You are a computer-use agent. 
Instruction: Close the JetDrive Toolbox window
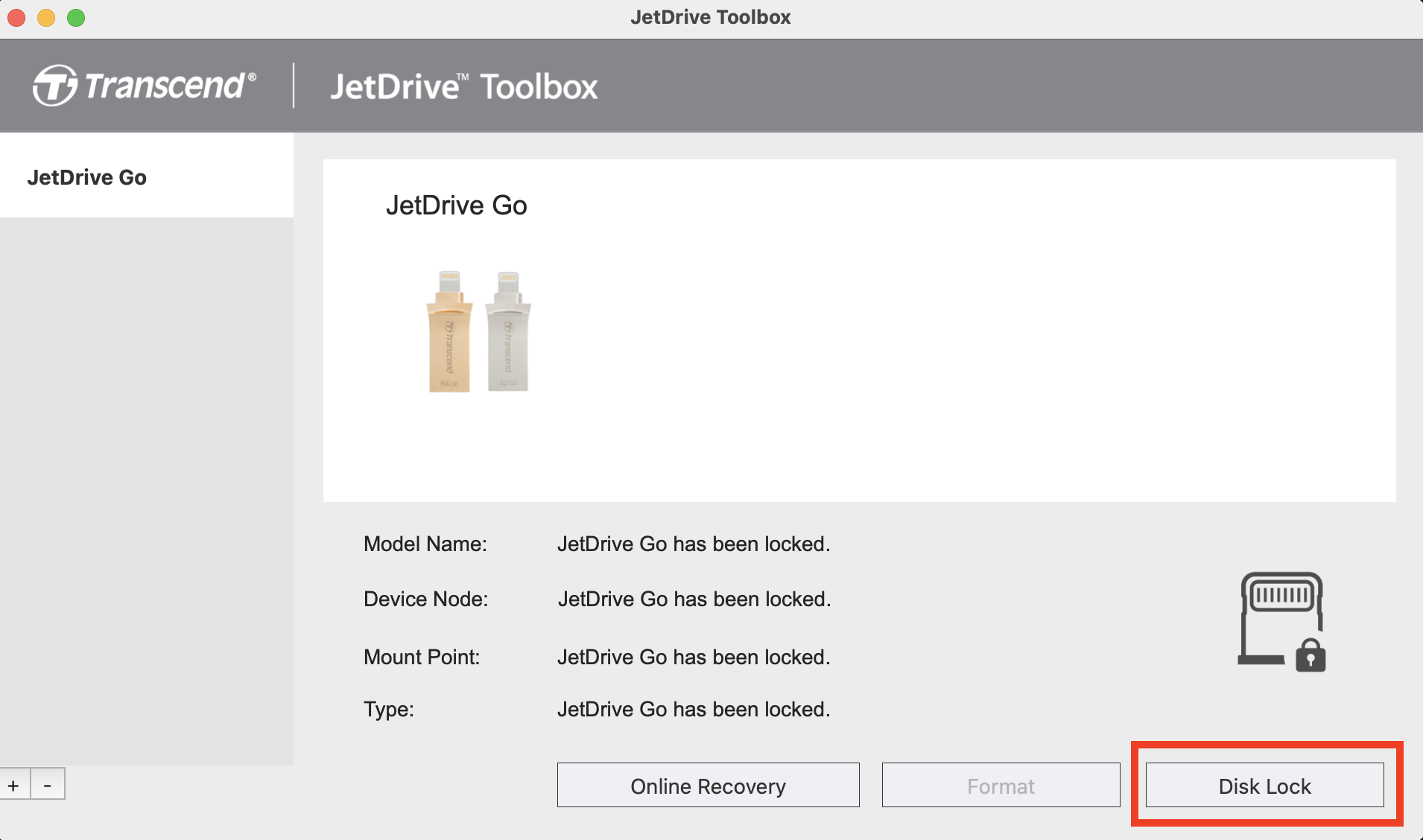click(x=16, y=17)
